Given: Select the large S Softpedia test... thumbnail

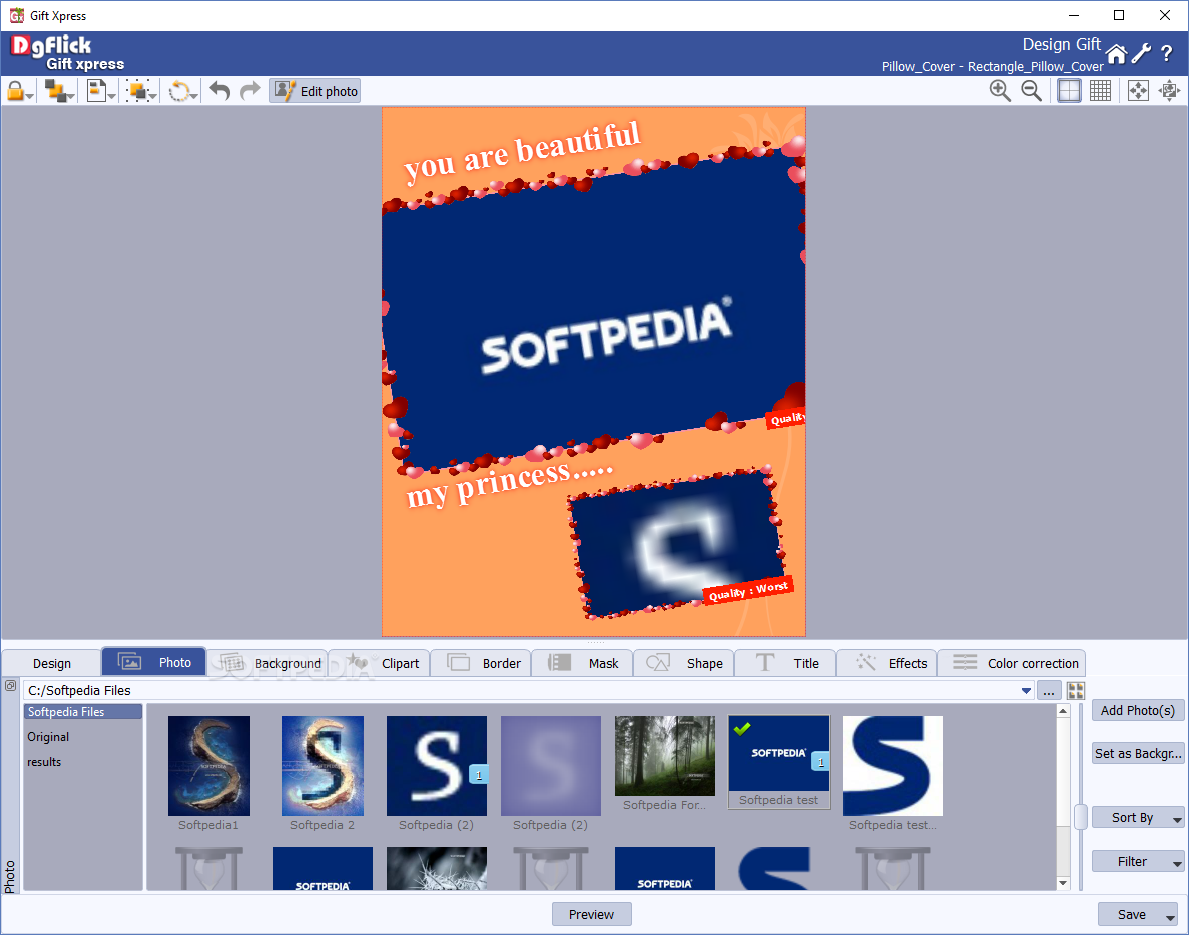Looking at the screenshot, I should 893,766.
